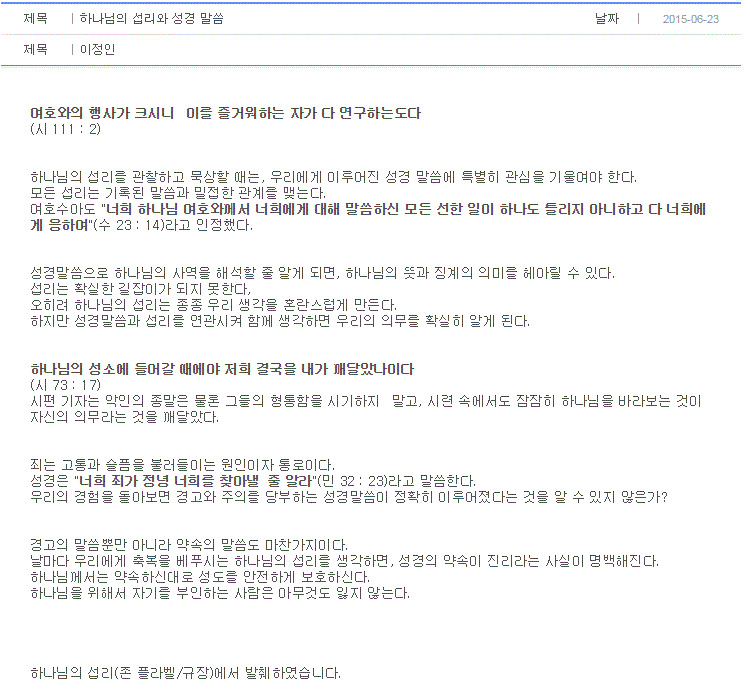The width and height of the screenshot is (750, 691).
Task: Click the line starting 날마다 우리에게 축복을 베푸시는
Action: point(344,561)
